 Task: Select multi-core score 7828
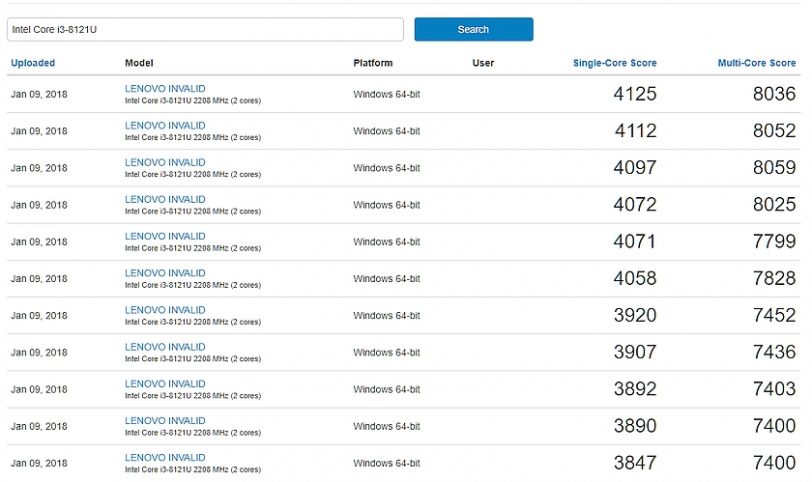point(774,278)
